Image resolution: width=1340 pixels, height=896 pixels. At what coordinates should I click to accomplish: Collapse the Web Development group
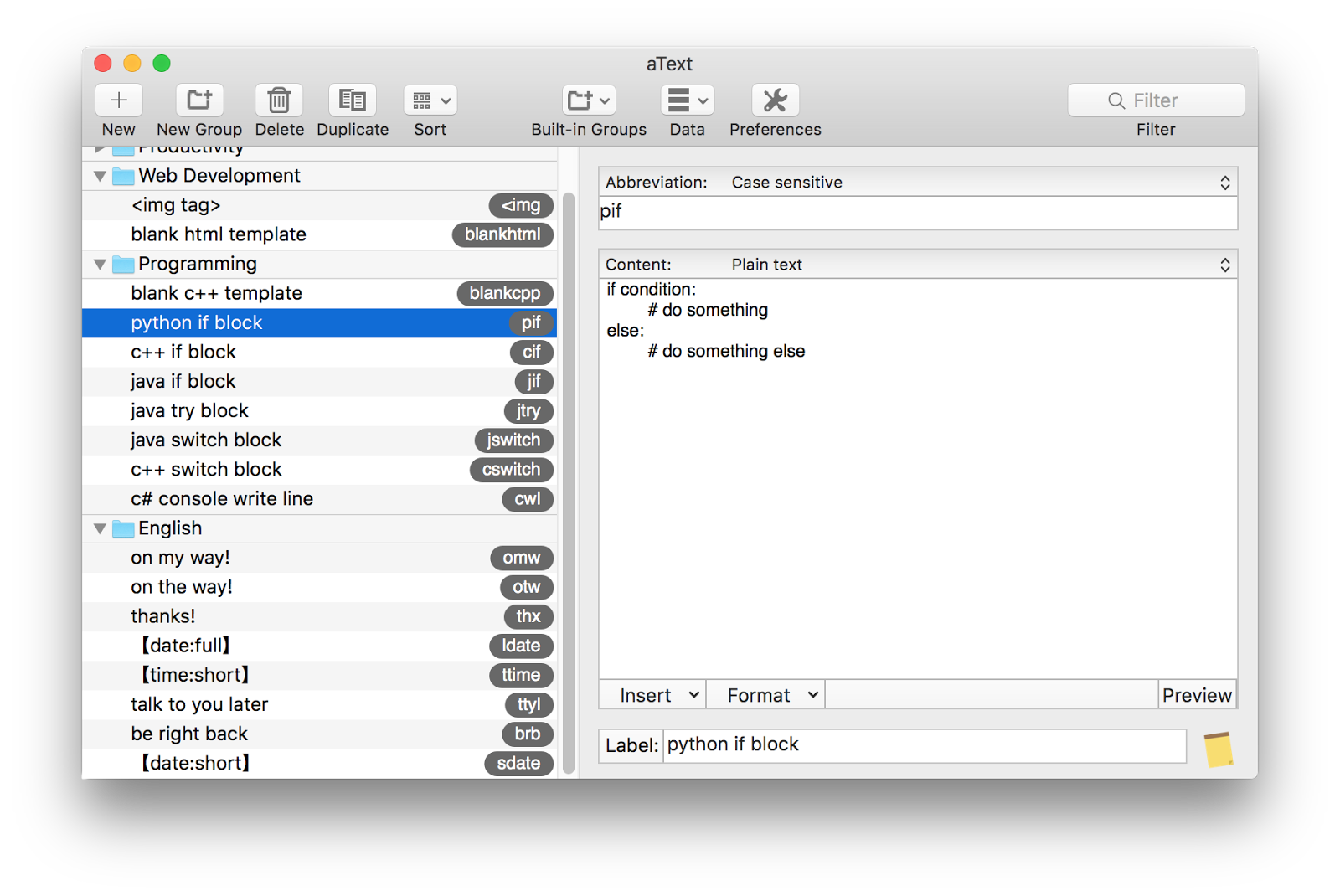coord(100,176)
